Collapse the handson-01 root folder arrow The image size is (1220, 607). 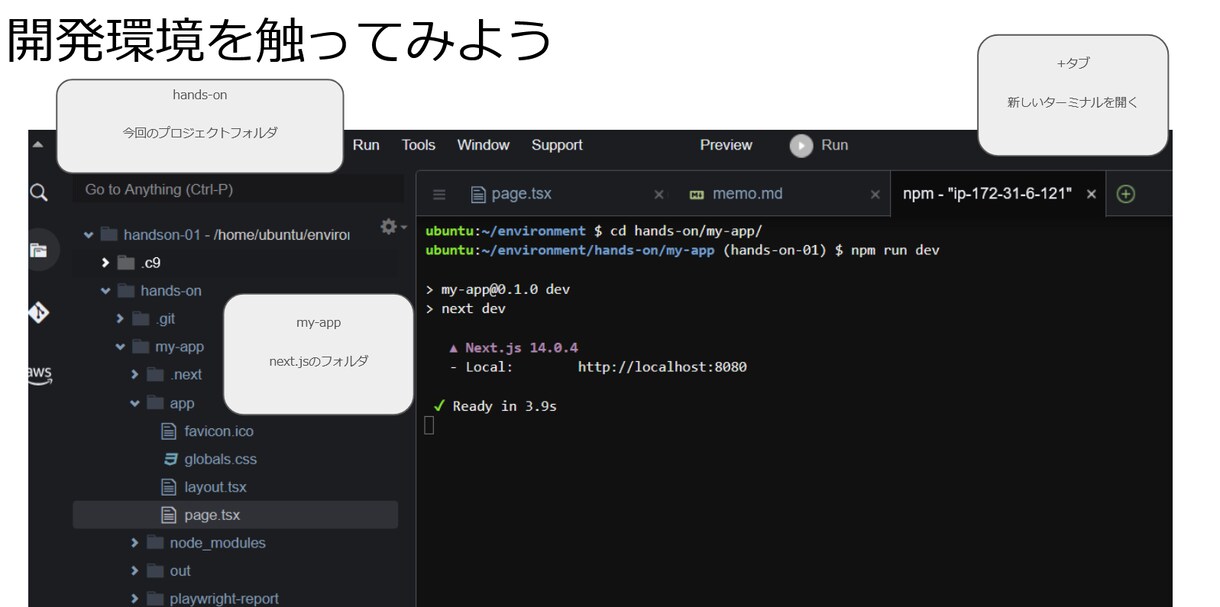click(x=89, y=235)
